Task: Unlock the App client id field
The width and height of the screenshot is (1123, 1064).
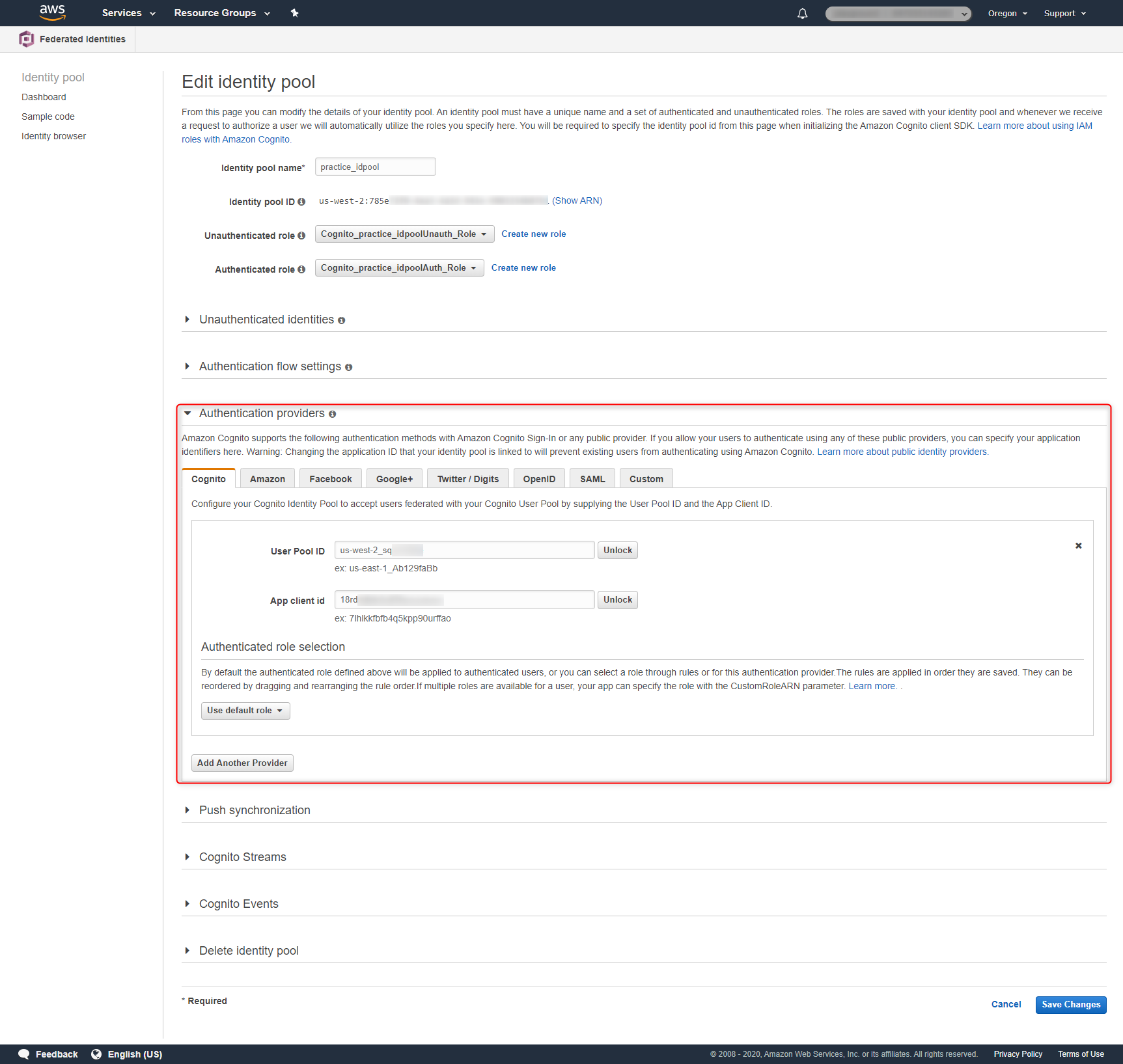Action: [x=618, y=600]
